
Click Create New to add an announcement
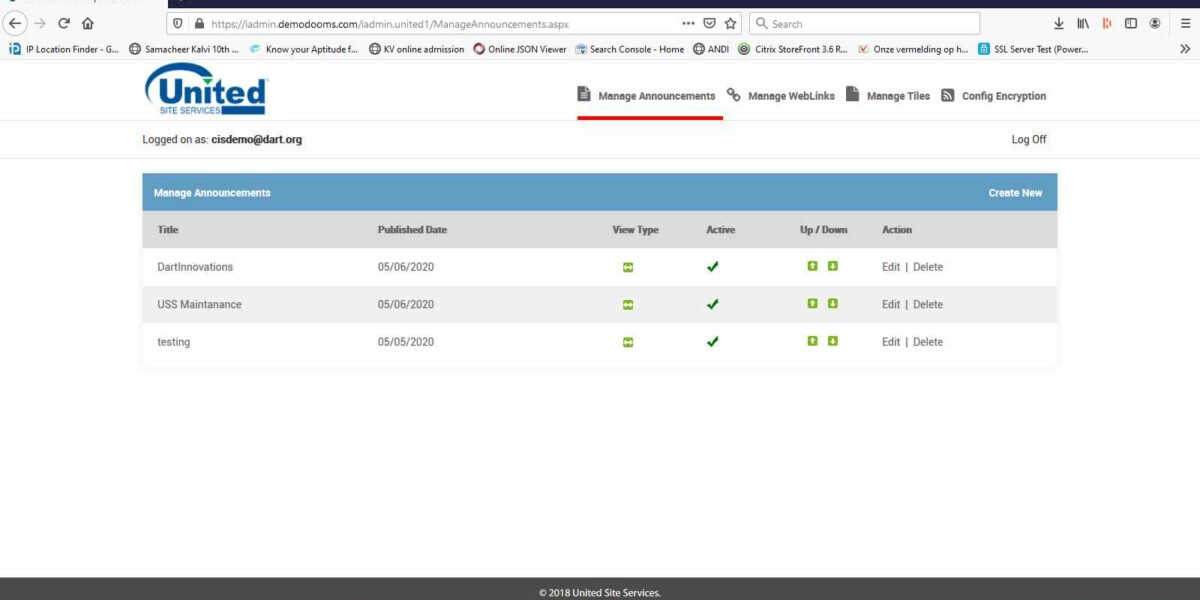tap(1015, 192)
